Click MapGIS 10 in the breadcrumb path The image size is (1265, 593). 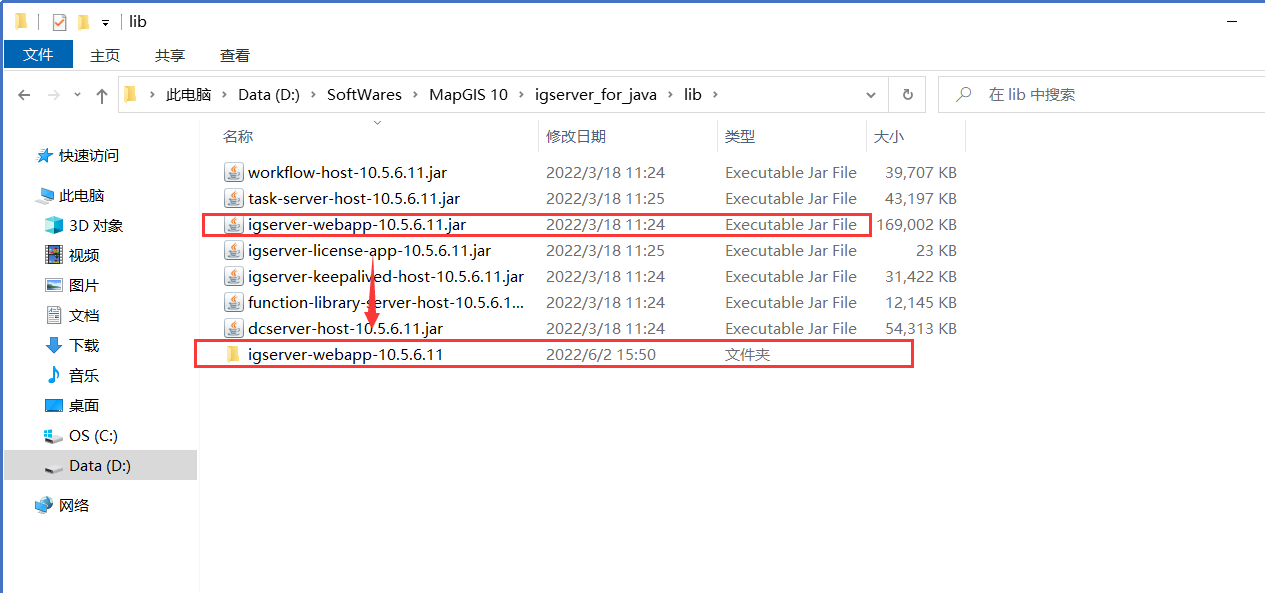click(x=468, y=95)
